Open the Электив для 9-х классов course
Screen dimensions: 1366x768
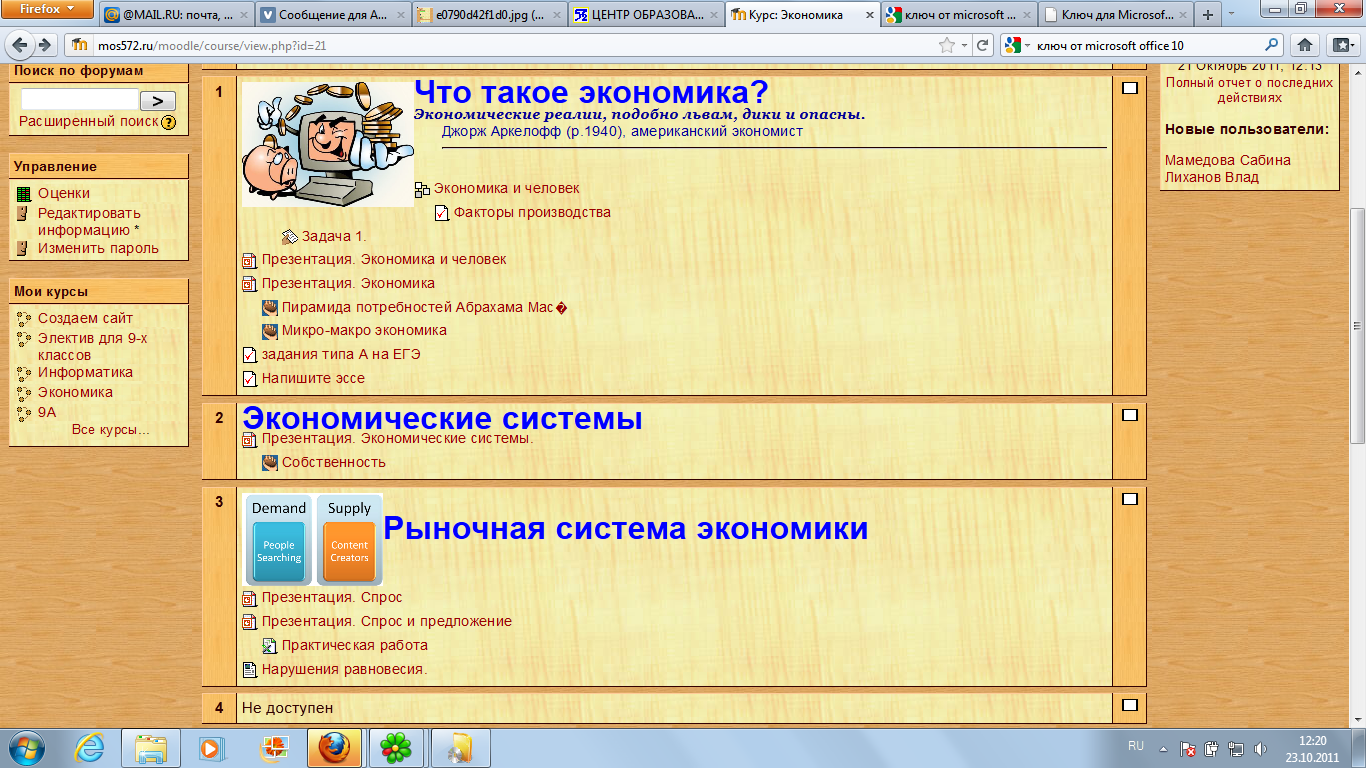93,347
